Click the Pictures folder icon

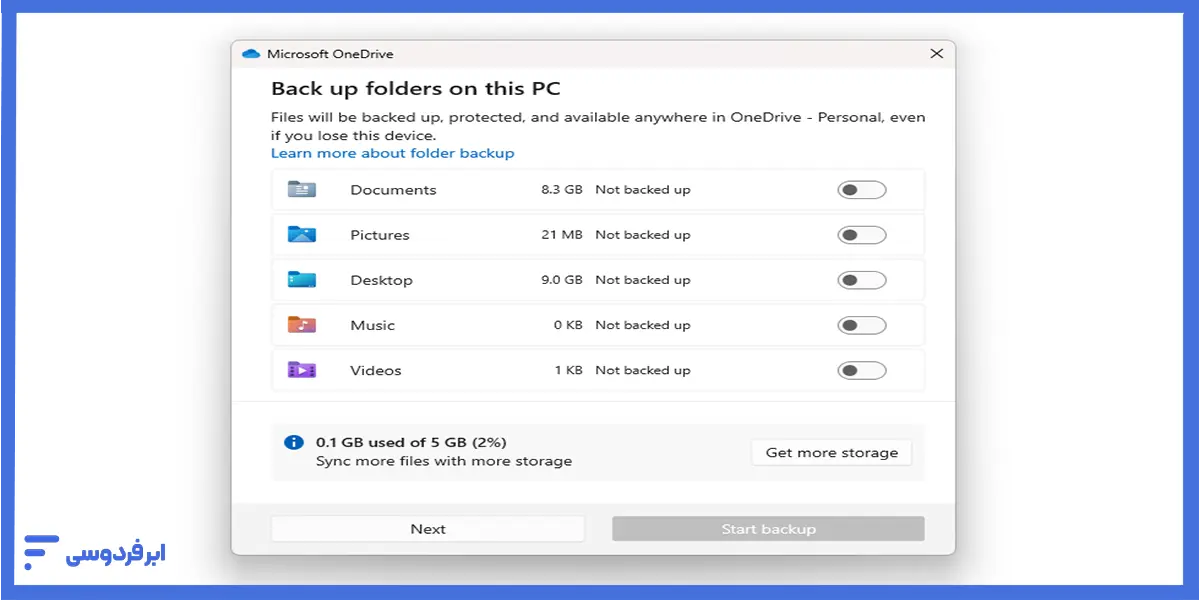302,234
